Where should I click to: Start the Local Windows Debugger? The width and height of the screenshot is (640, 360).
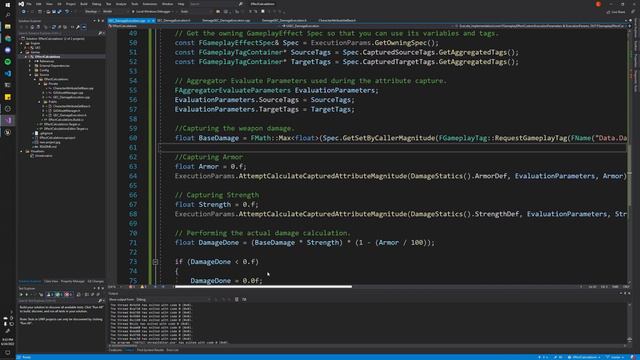click(x=151, y=12)
